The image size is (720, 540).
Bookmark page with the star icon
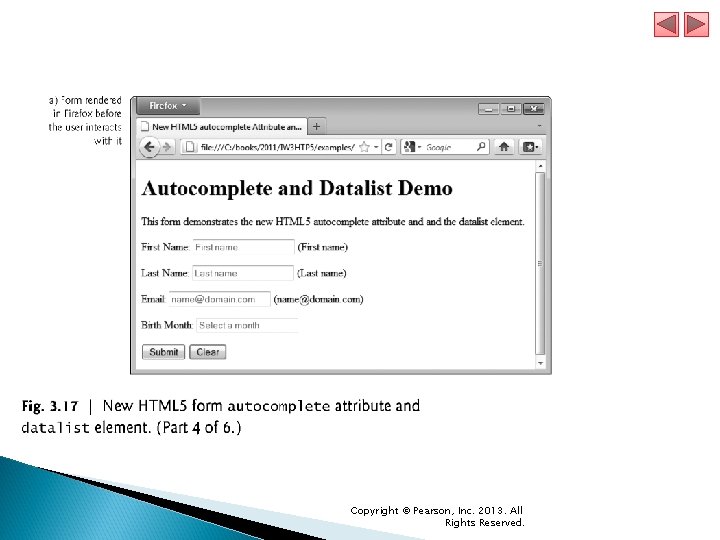364,147
